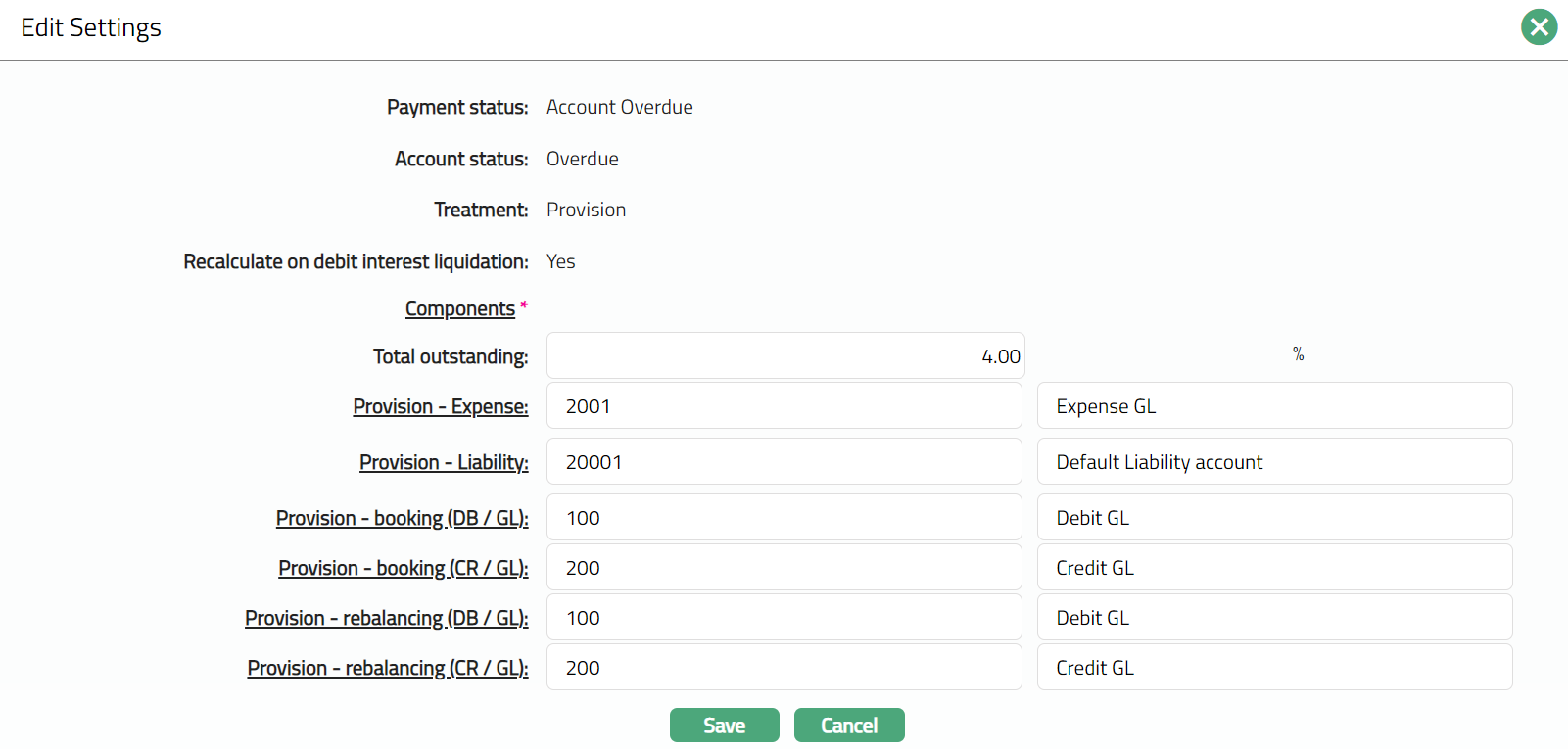Click the Overdue account status value
1568x749 pixels.
[583, 159]
